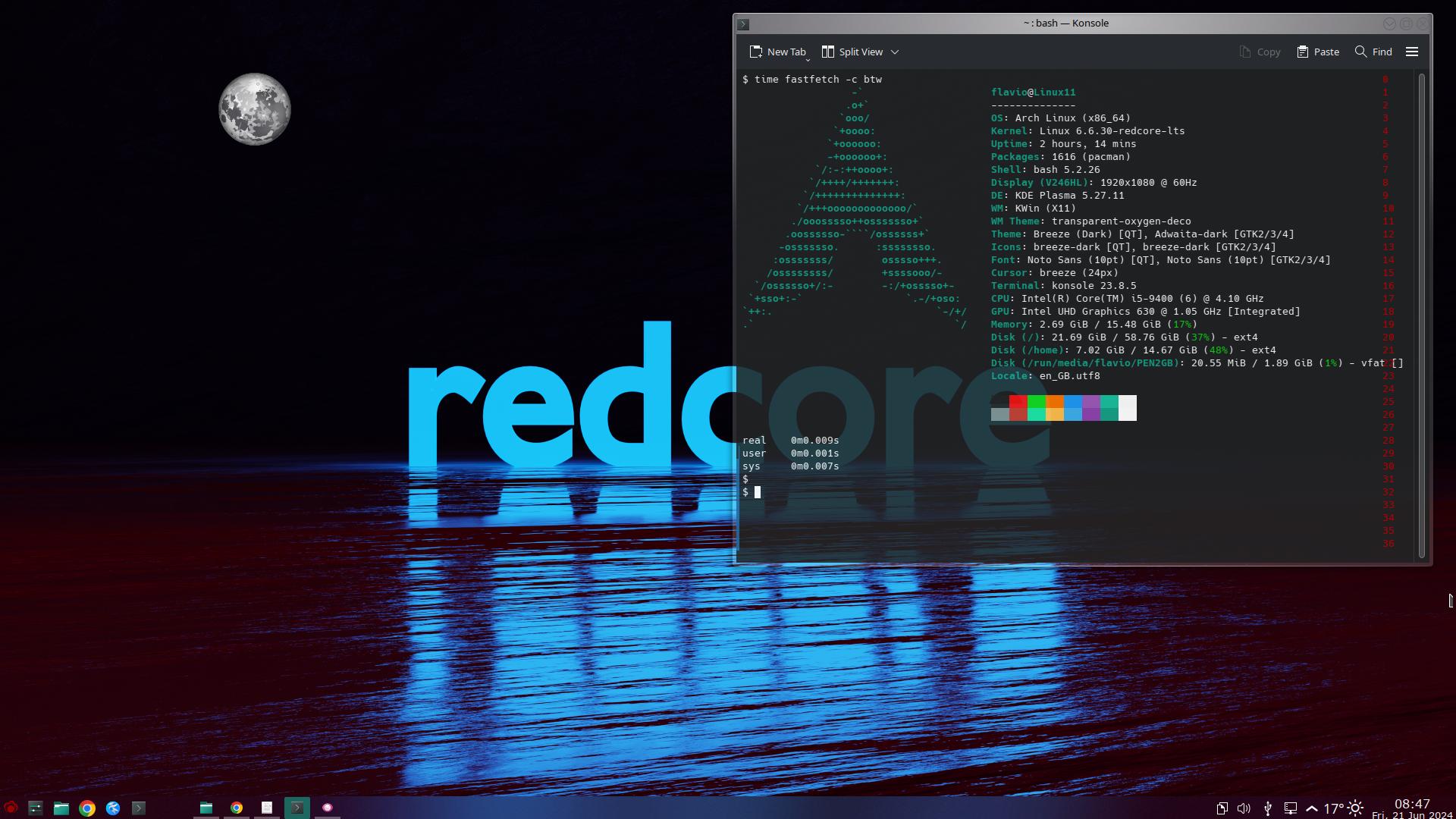
Task: Launch the blue globe browser icon
Action: 113,808
